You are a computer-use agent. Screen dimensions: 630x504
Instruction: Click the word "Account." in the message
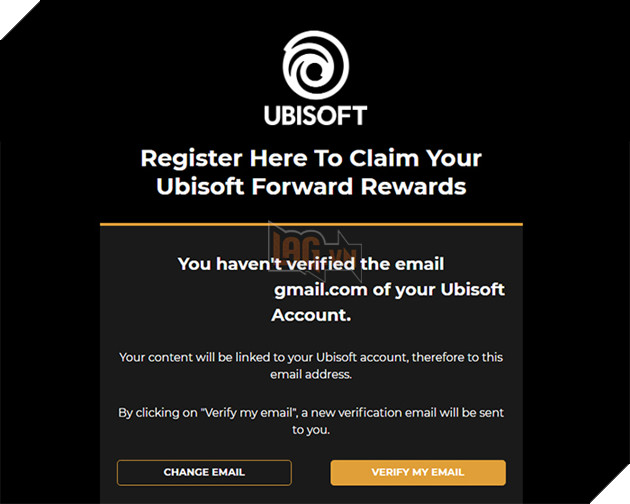[311, 315]
